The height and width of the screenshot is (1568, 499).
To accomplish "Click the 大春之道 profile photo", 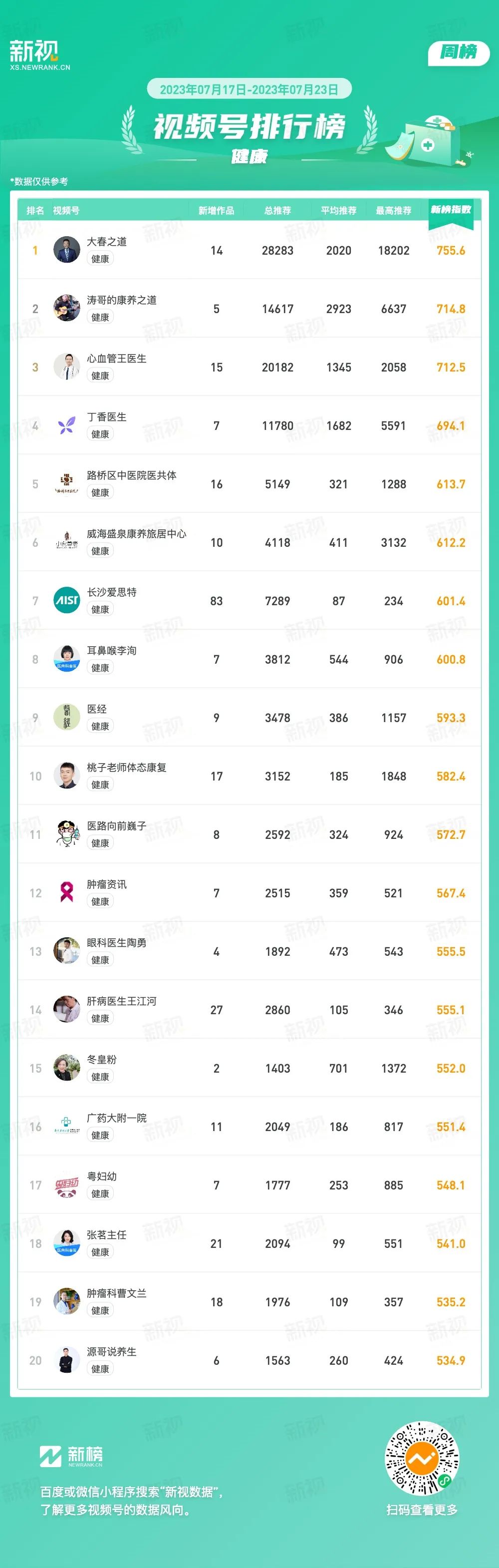I will (x=67, y=250).
